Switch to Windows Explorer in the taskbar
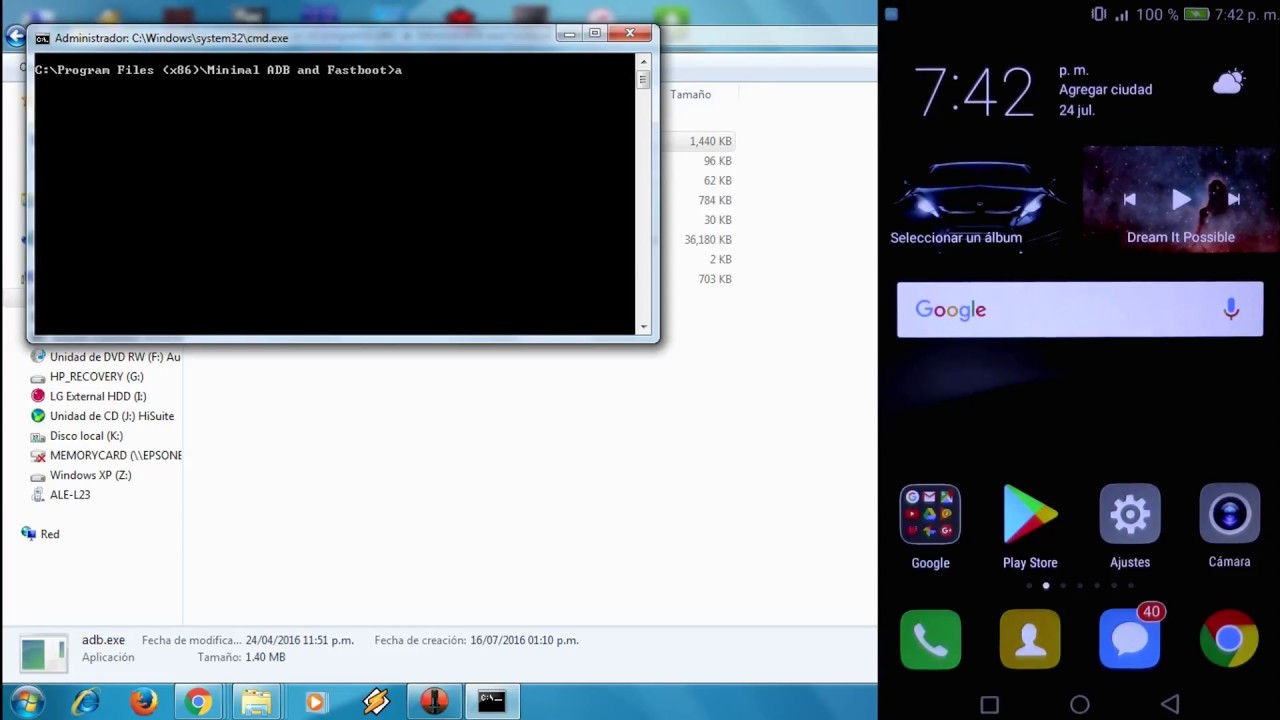Image resolution: width=1280 pixels, height=720 pixels. point(256,702)
